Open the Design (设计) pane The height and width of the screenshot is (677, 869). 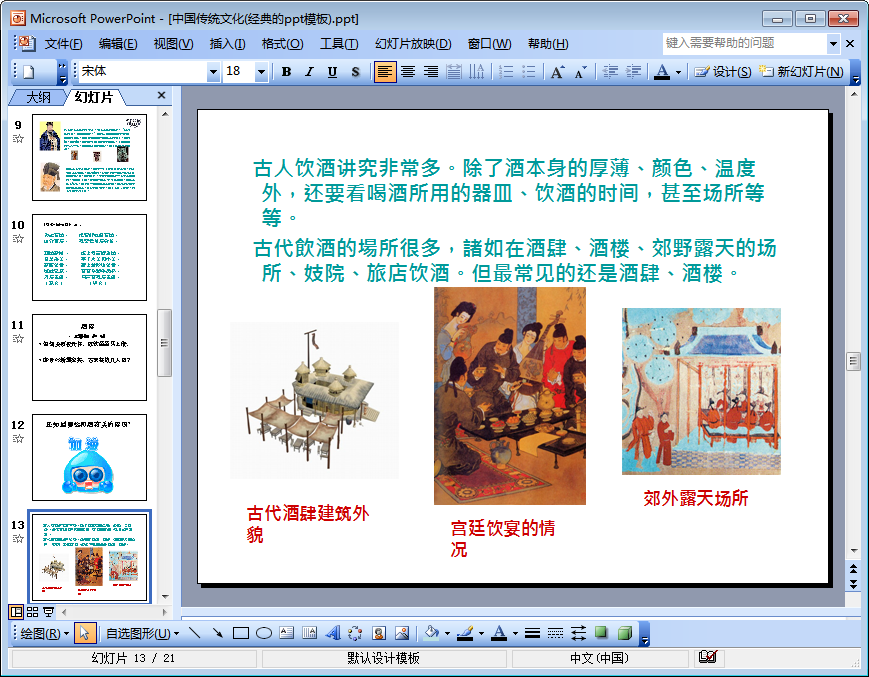(x=723, y=71)
